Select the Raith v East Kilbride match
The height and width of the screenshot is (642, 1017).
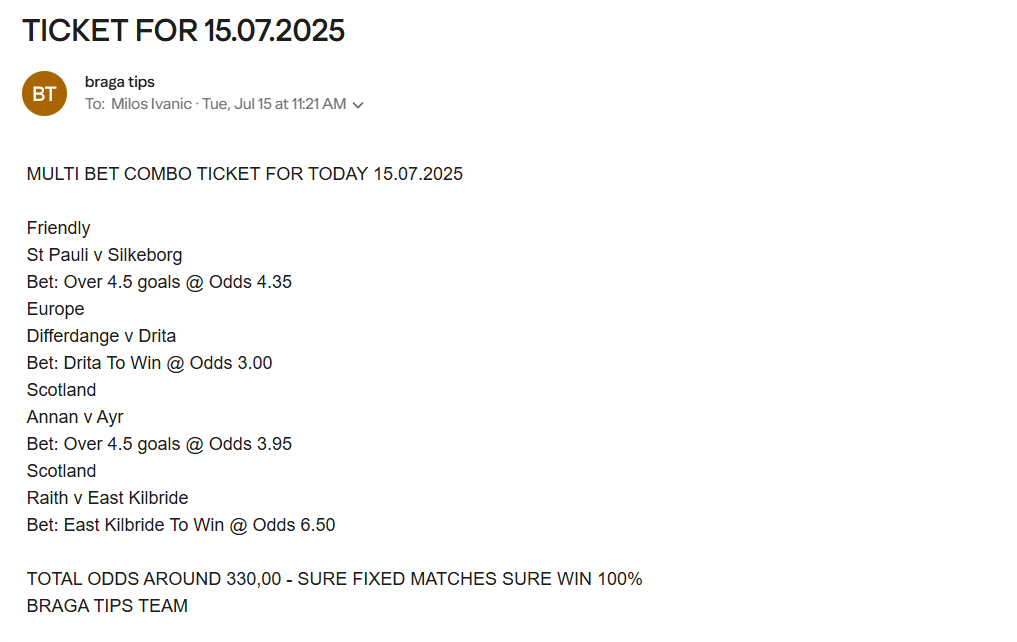pos(108,498)
